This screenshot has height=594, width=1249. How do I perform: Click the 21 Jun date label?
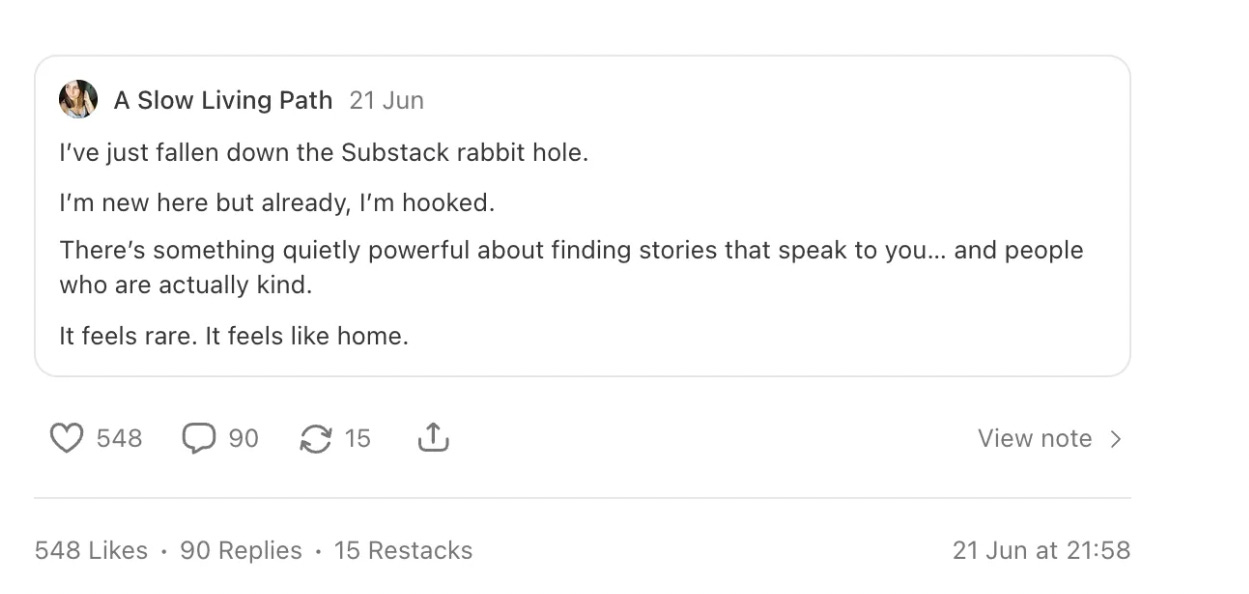(387, 100)
